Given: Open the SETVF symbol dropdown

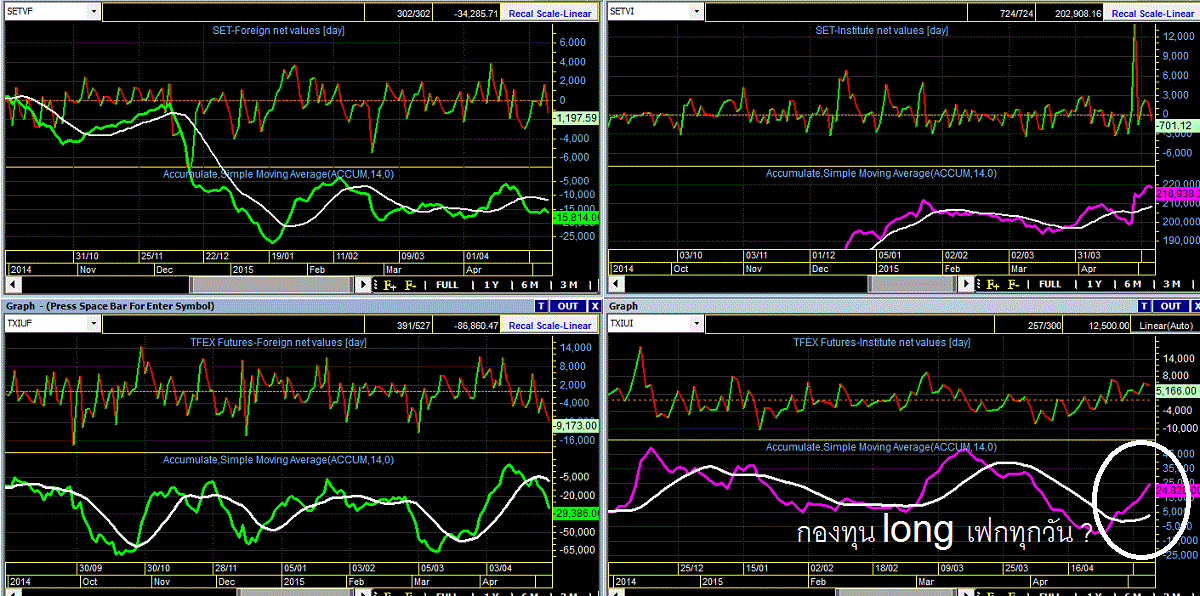Looking at the screenshot, I should coord(94,12).
